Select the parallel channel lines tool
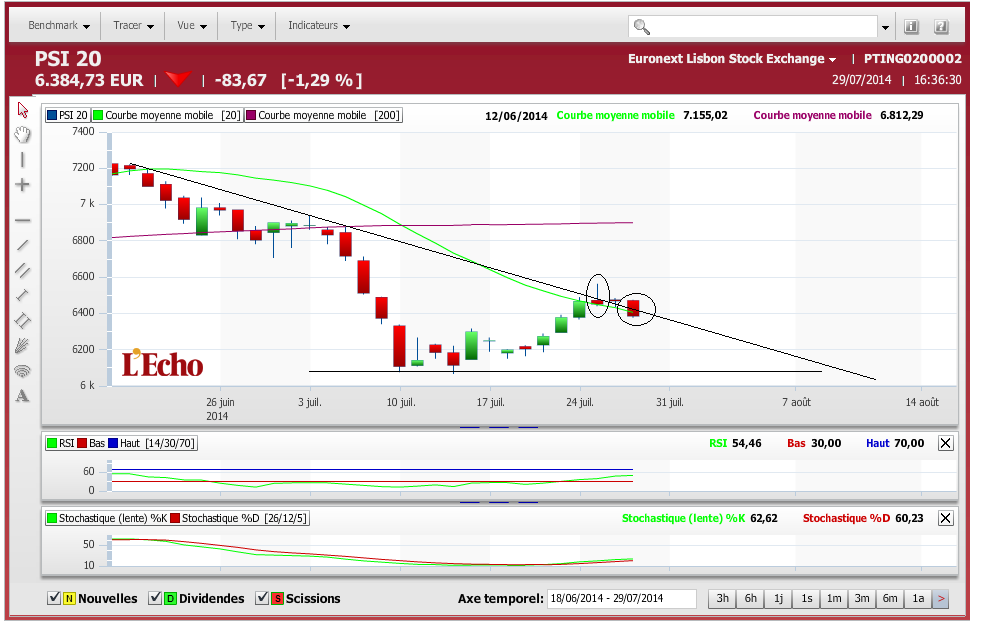981x629 pixels. tap(23, 270)
